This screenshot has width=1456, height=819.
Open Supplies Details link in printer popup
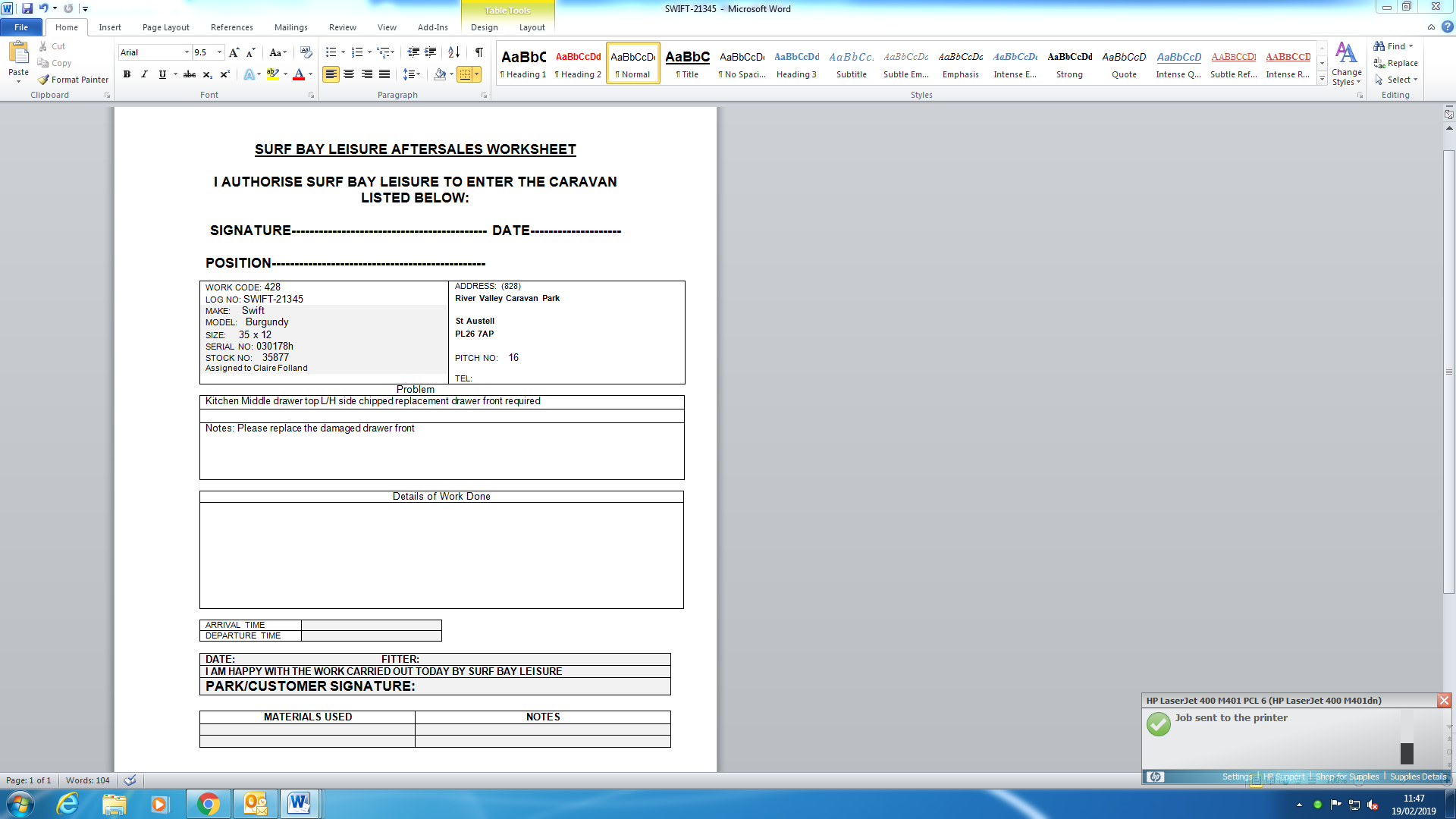tap(1417, 777)
